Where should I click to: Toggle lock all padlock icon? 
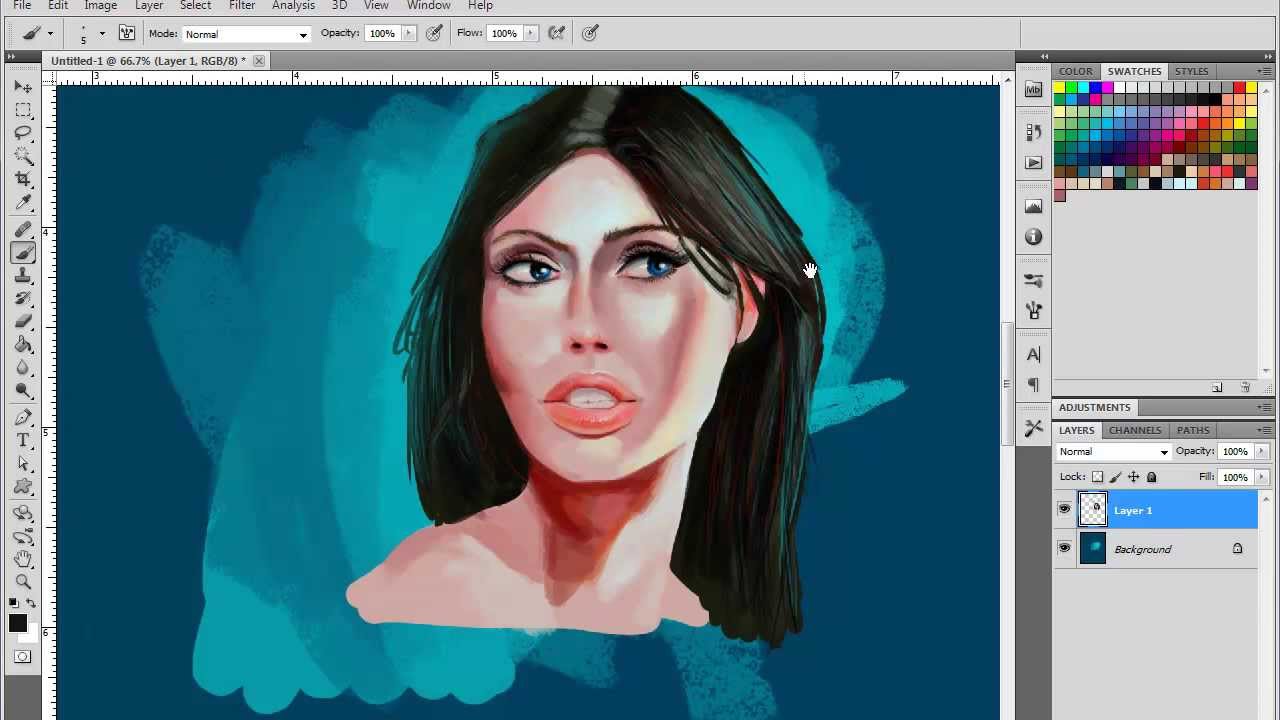click(1151, 477)
